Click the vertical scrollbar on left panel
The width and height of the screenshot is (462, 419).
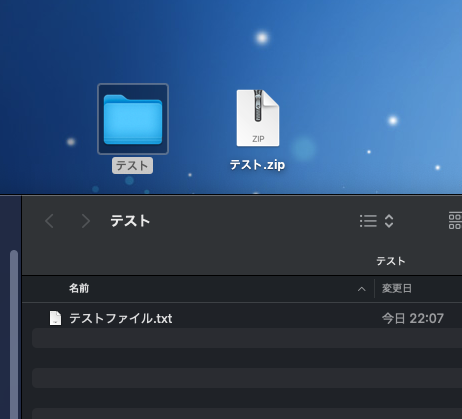click(x=14, y=334)
